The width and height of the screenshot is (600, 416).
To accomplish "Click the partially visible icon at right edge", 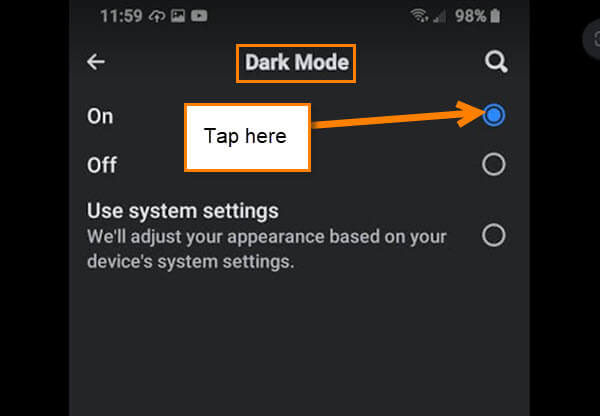I will (x=592, y=39).
